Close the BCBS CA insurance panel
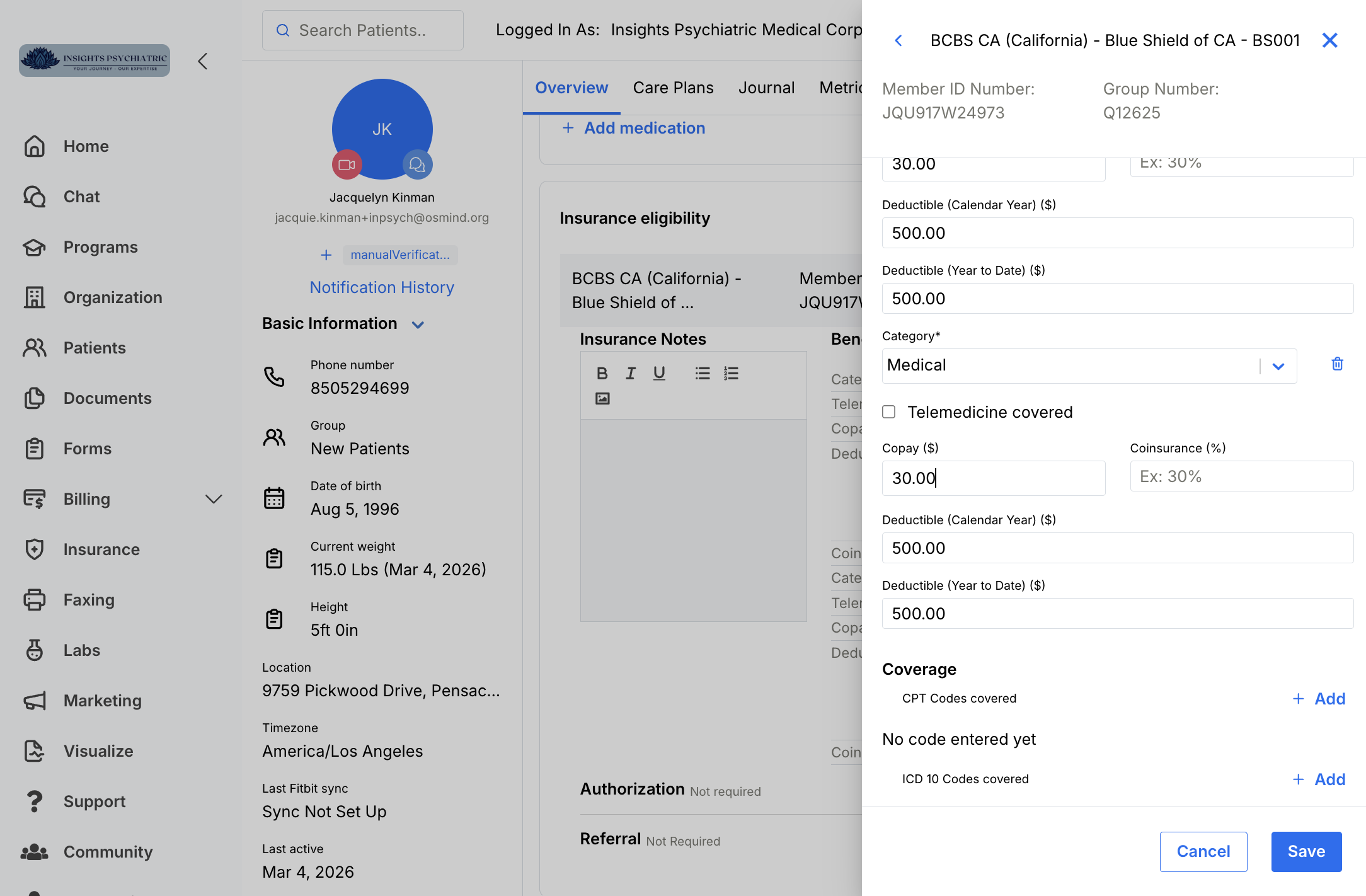 pos(1329,40)
